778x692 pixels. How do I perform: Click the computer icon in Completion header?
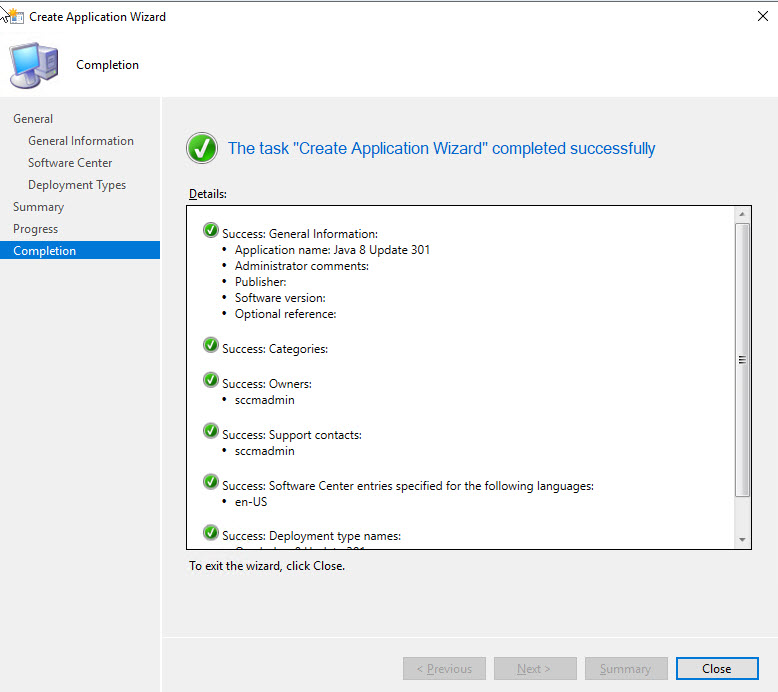click(33, 65)
